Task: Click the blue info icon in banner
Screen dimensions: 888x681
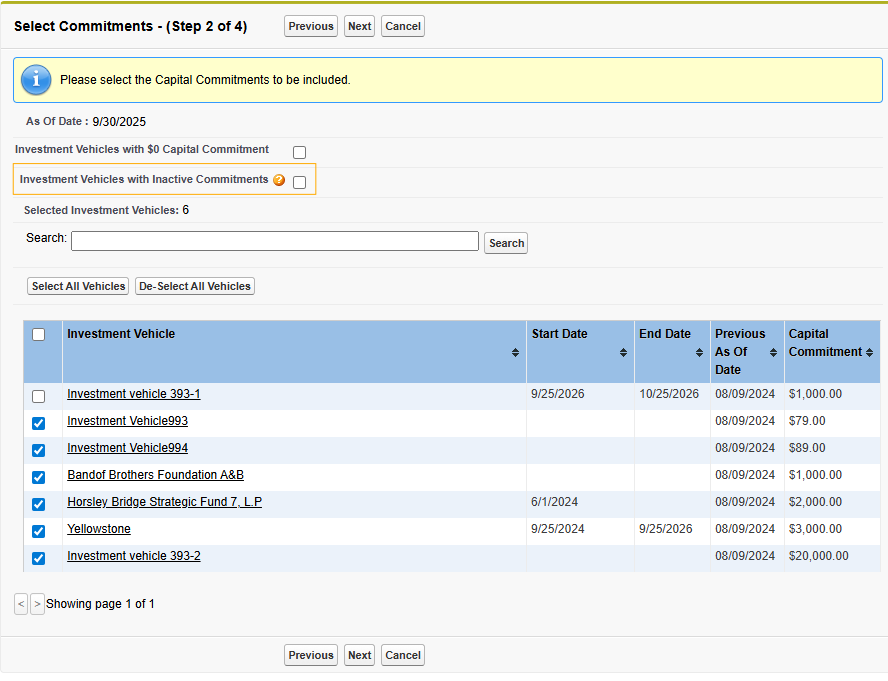Action: (x=36, y=79)
